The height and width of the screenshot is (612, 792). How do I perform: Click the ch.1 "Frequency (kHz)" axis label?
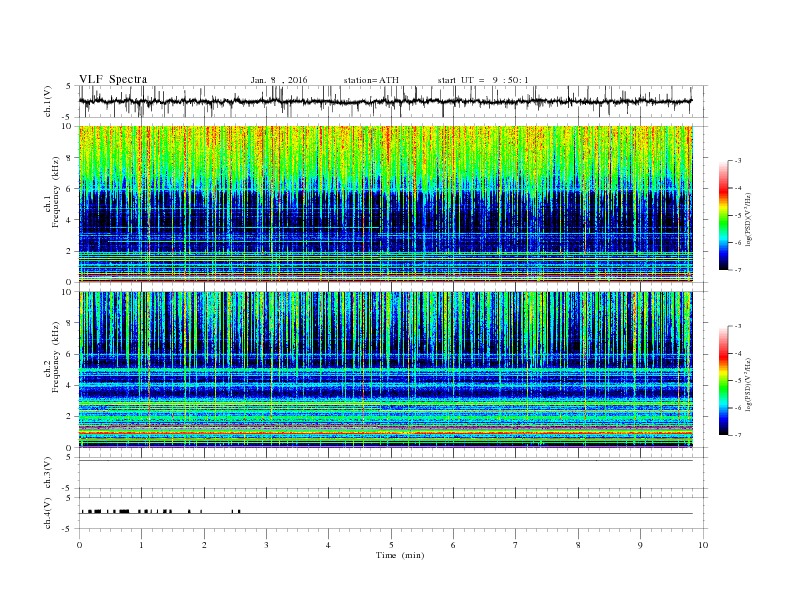coord(56,192)
